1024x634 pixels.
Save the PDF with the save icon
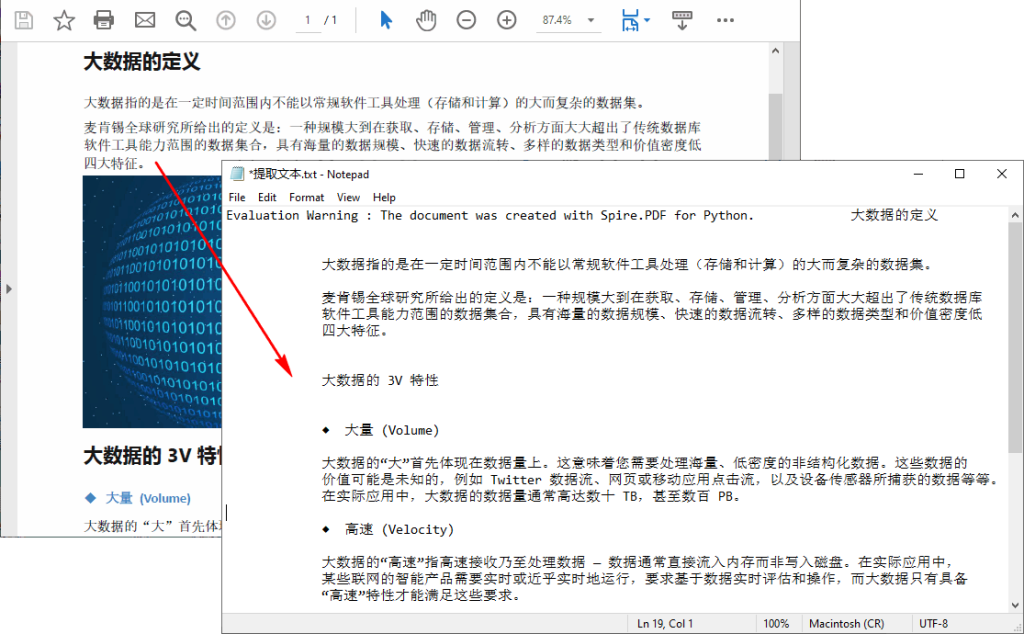(x=22, y=19)
